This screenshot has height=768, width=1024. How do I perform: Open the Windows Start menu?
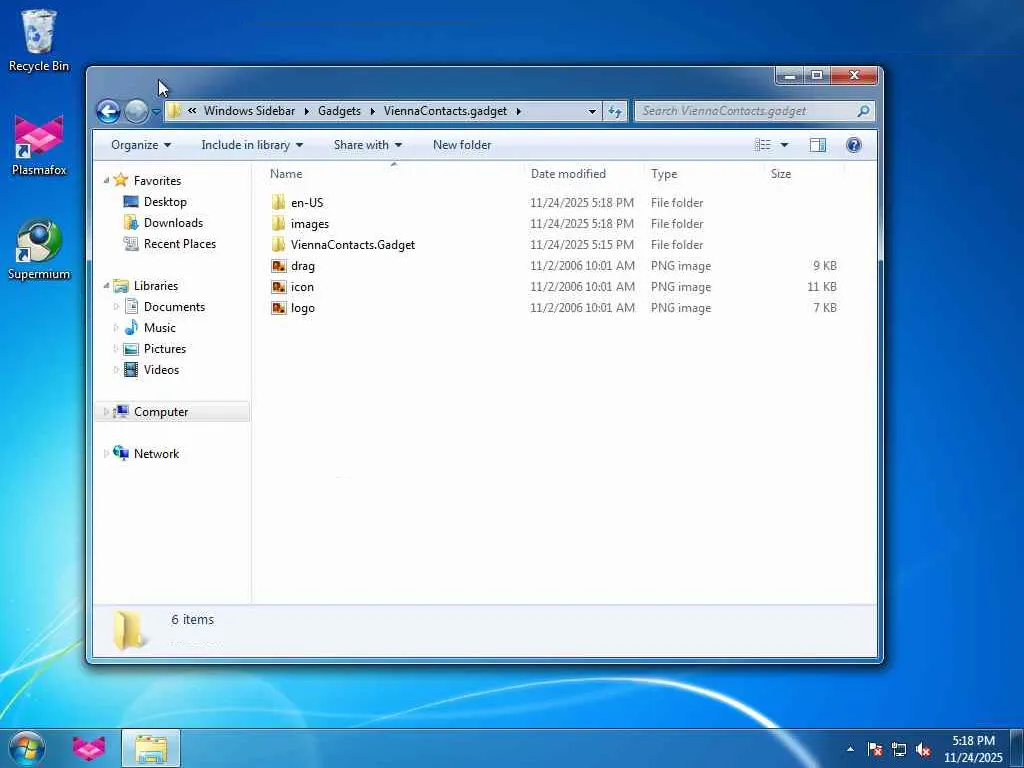click(26, 748)
